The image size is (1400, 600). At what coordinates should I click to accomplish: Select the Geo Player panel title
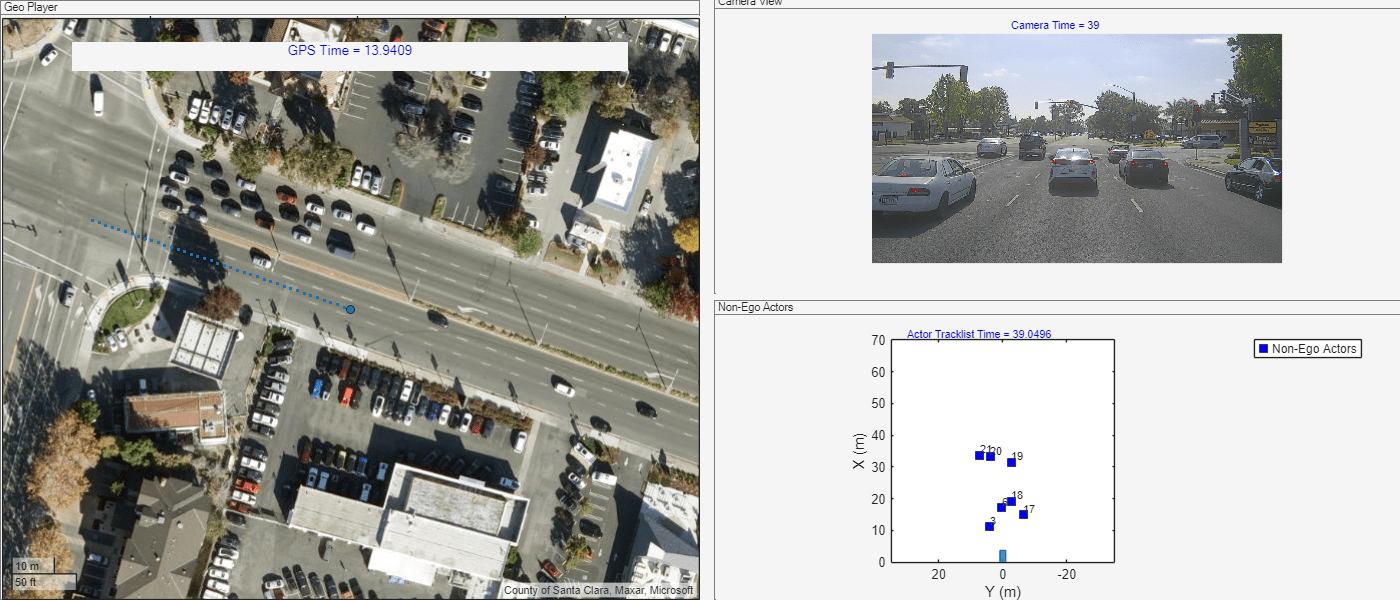pyautogui.click(x=30, y=7)
